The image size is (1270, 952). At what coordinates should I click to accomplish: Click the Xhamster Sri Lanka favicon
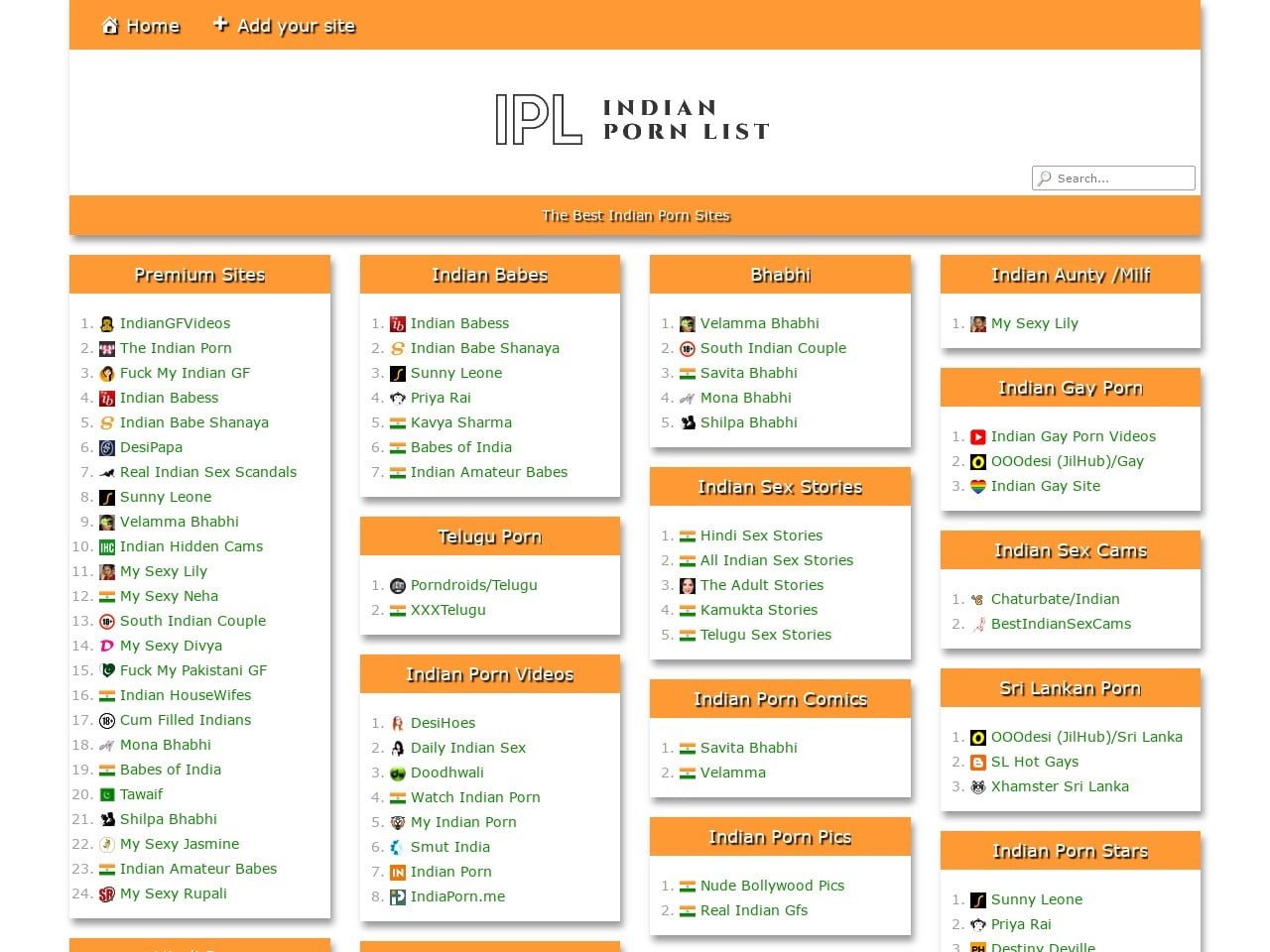[x=978, y=787]
